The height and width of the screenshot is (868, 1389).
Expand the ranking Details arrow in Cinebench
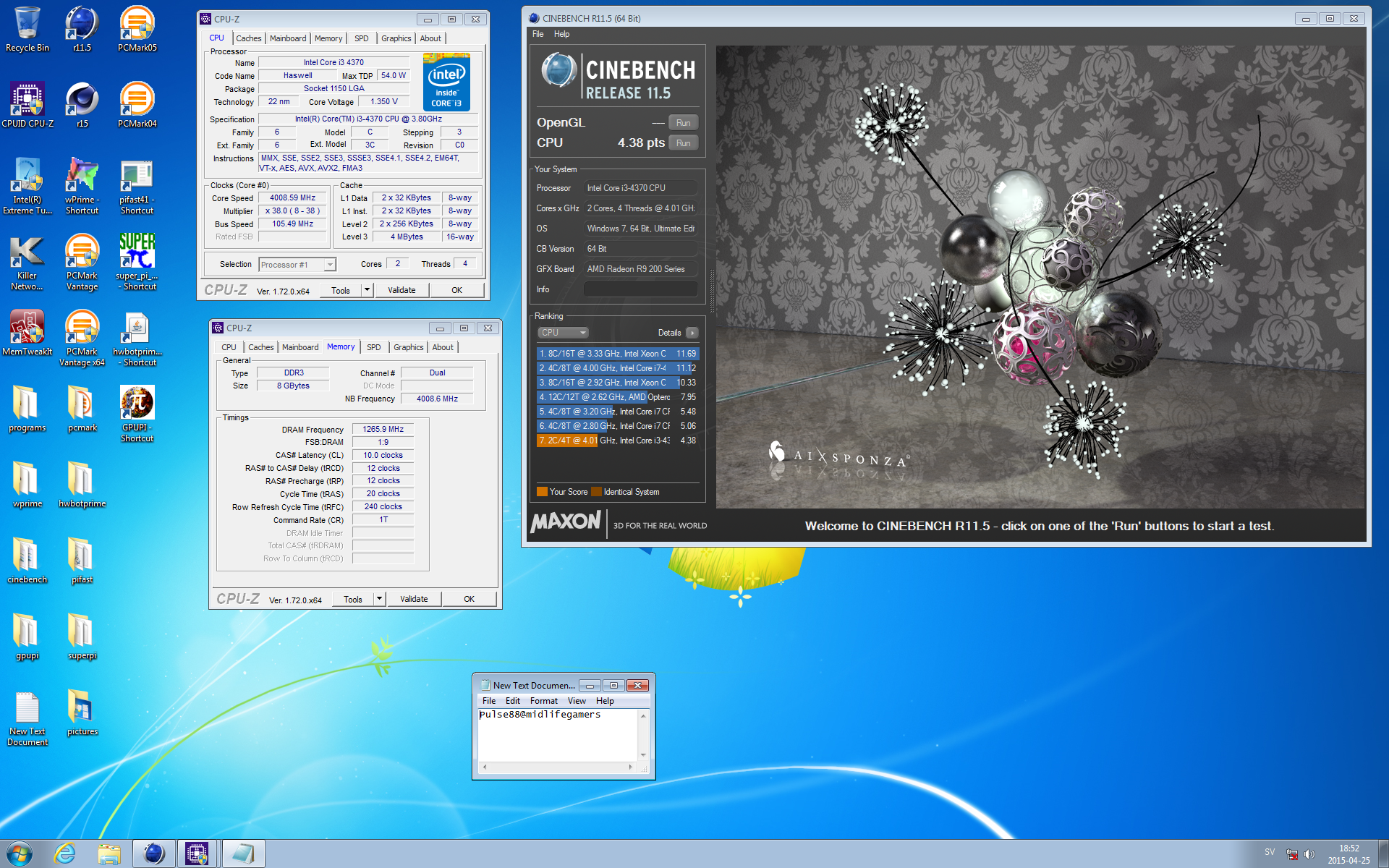(692, 333)
